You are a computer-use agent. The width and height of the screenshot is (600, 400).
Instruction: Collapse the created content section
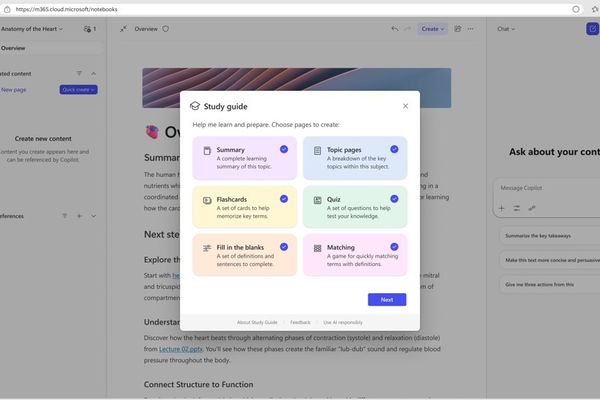(94, 73)
